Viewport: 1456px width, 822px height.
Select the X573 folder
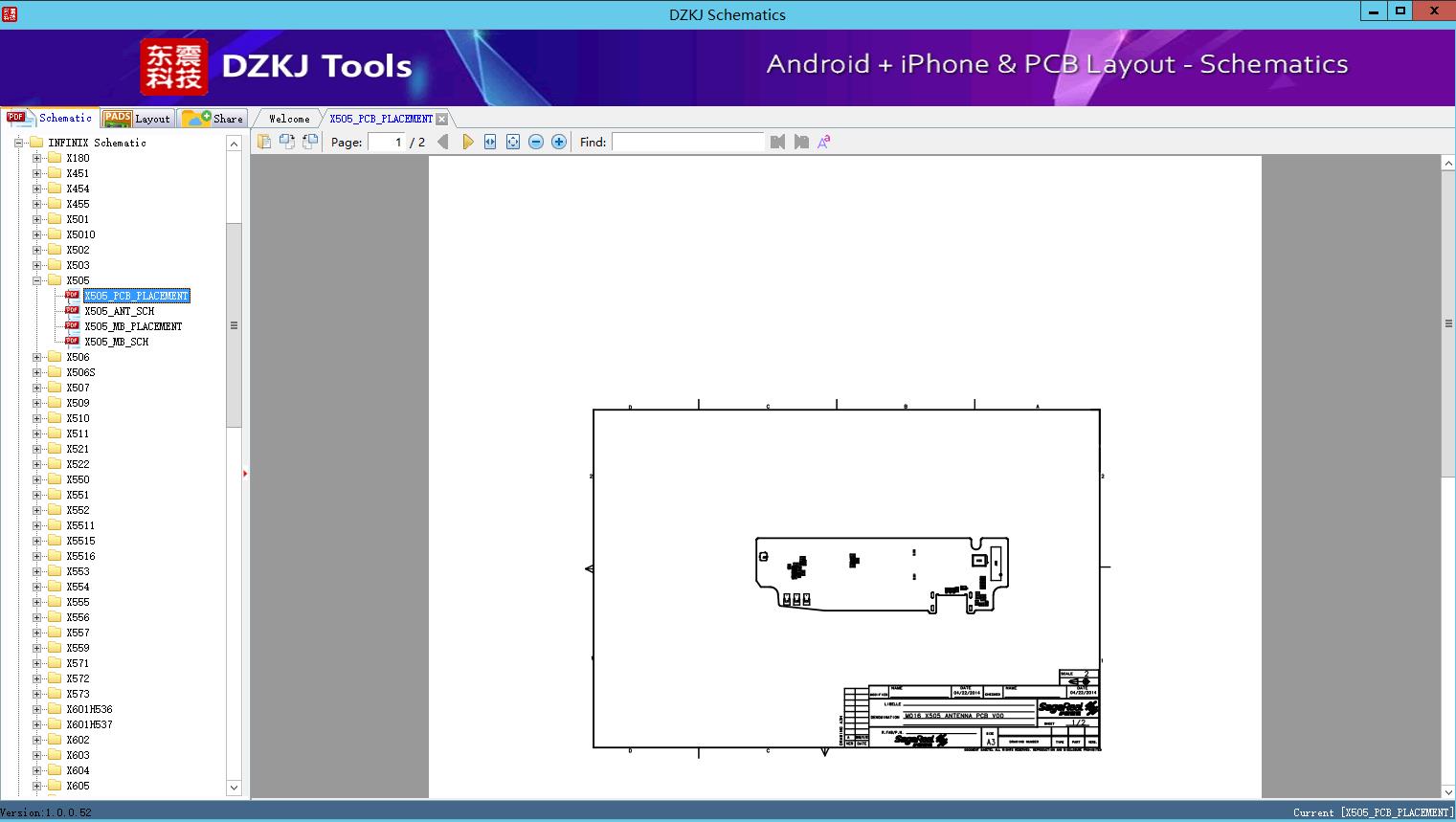78,694
